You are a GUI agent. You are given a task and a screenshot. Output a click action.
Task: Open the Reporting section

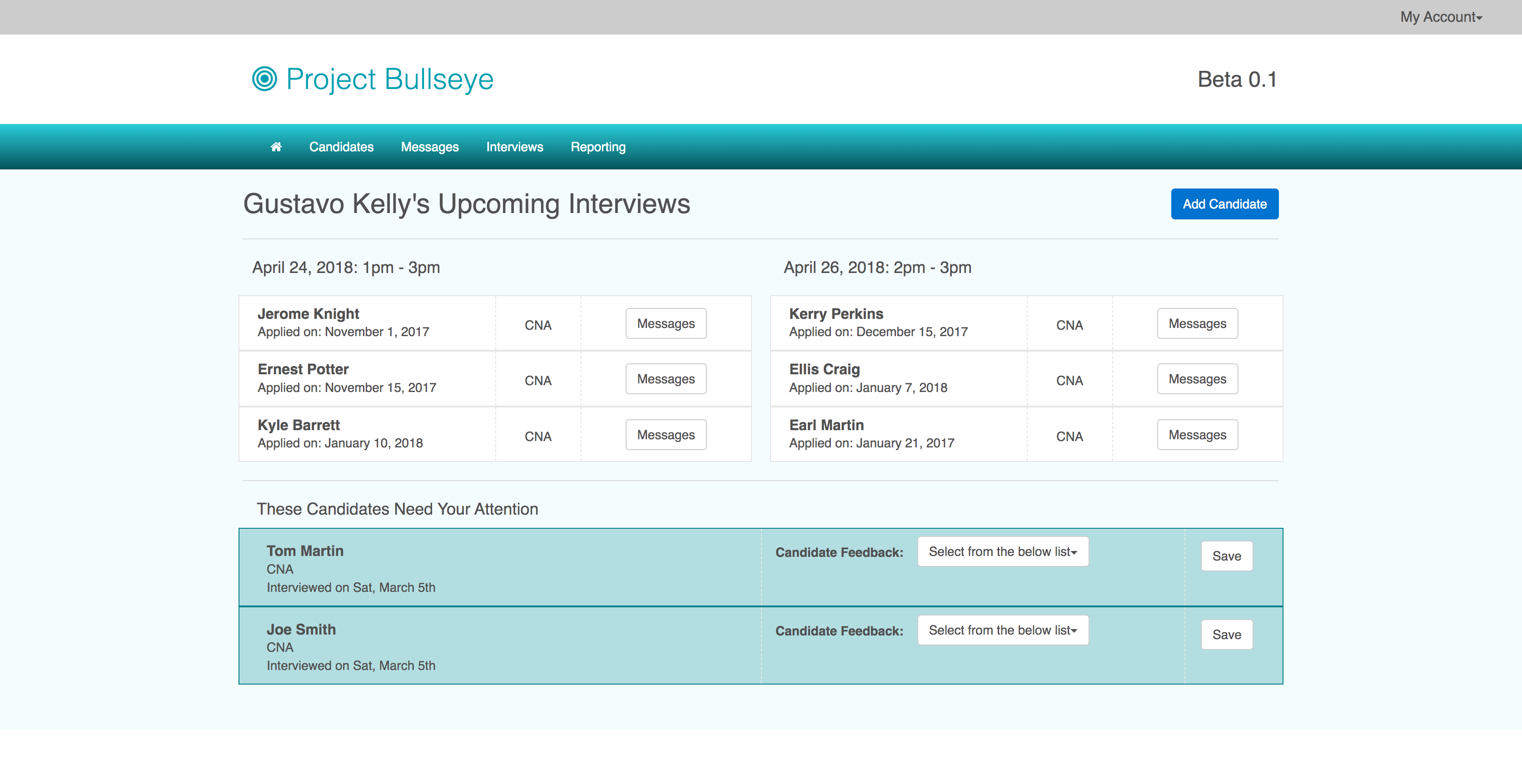pyautogui.click(x=597, y=147)
